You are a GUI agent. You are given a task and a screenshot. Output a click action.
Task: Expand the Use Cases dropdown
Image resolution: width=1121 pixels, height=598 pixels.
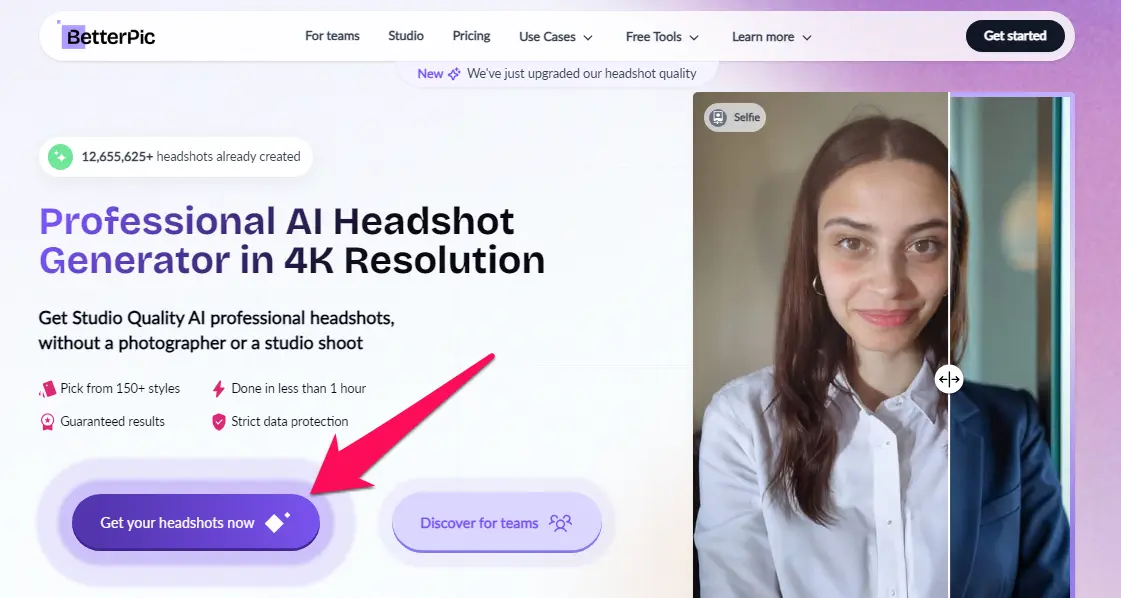pyautogui.click(x=556, y=37)
